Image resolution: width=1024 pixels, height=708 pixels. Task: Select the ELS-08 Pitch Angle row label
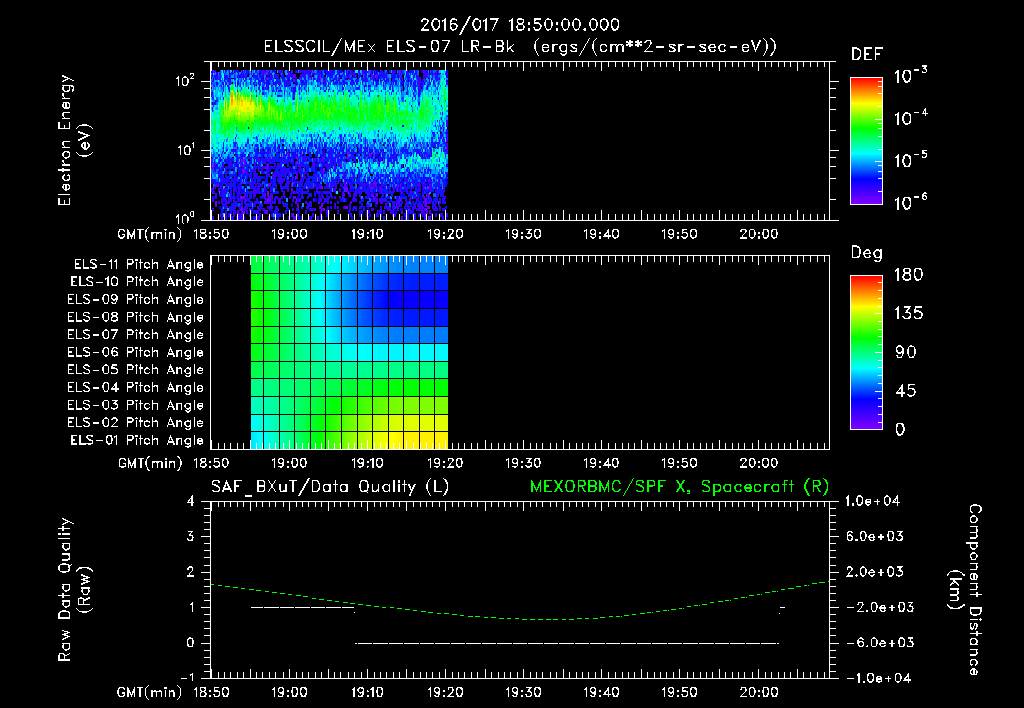coord(136,317)
